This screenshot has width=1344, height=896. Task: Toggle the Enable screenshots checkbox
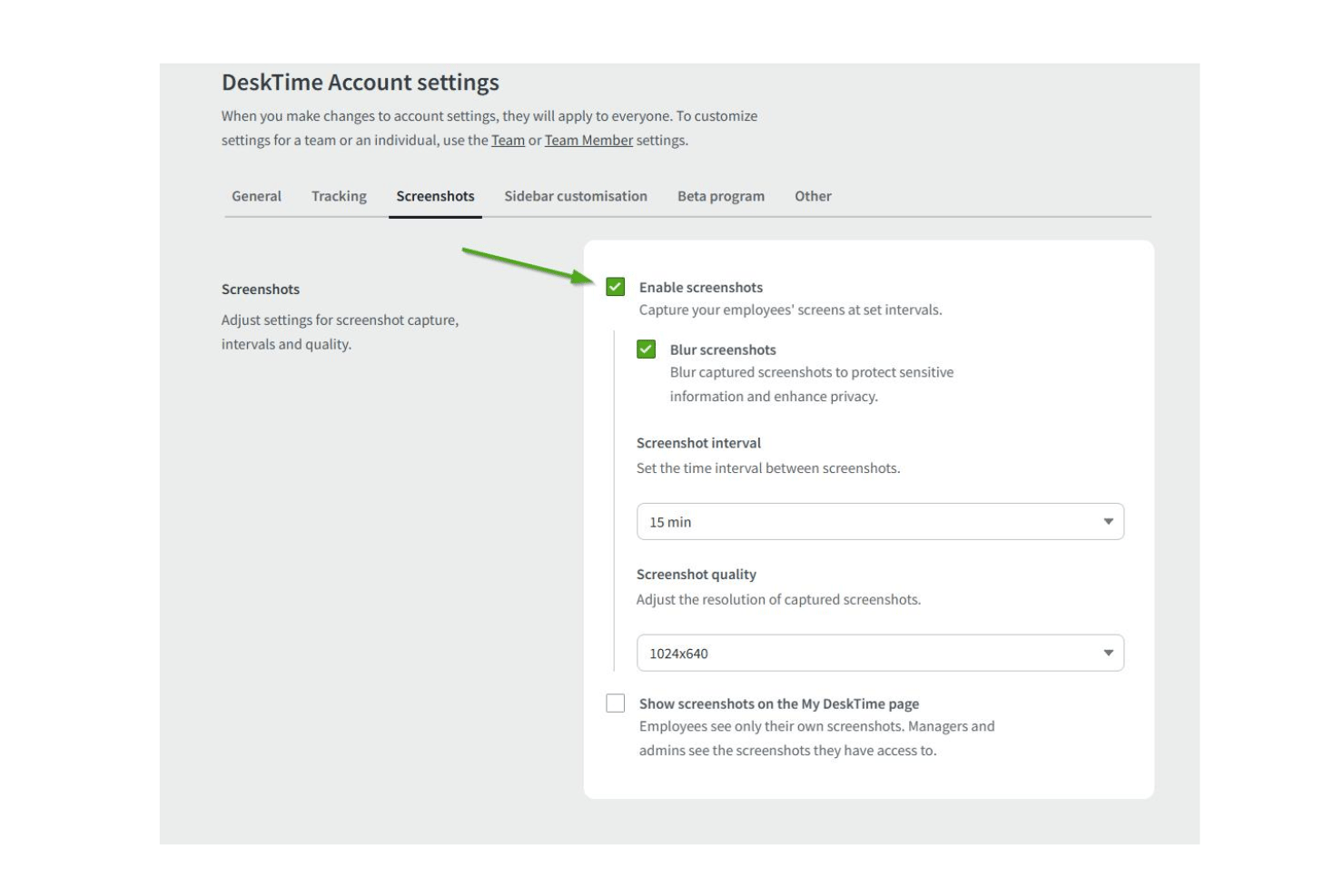(616, 287)
